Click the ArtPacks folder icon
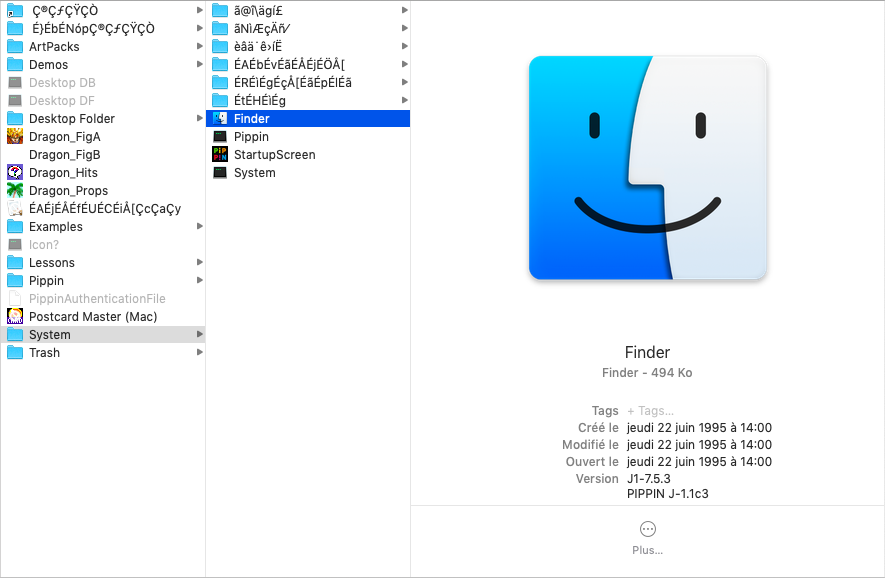Viewport: 885px width, 578px height. 15,47
